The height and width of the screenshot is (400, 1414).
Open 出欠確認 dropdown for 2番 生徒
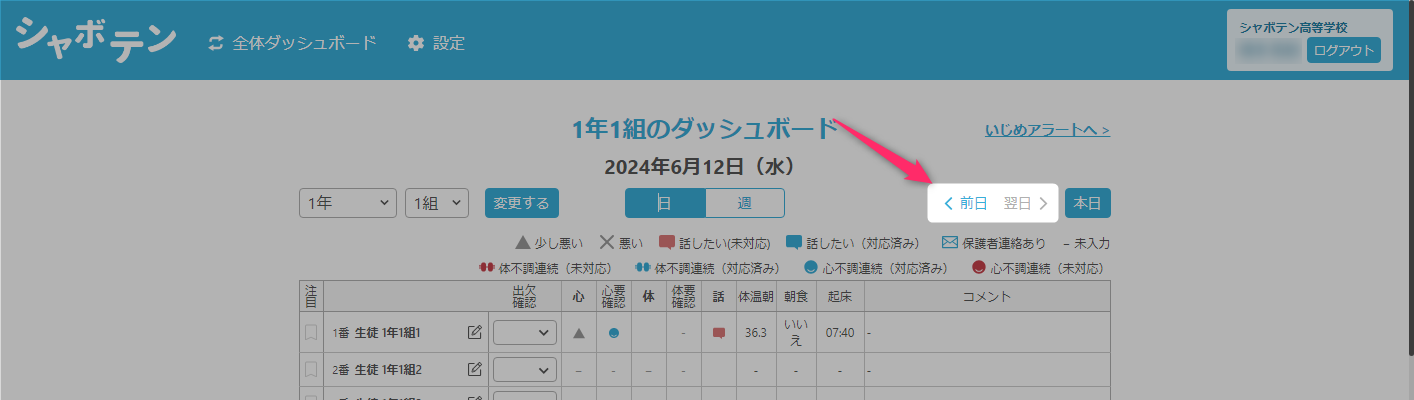pos(525,370)
